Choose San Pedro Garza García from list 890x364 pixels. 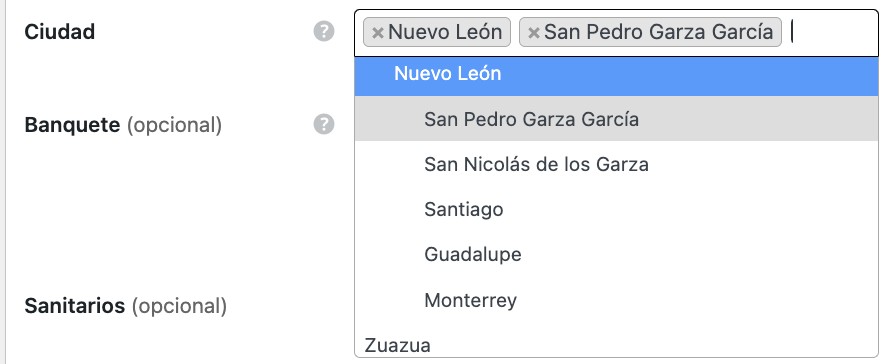point(616,119)
